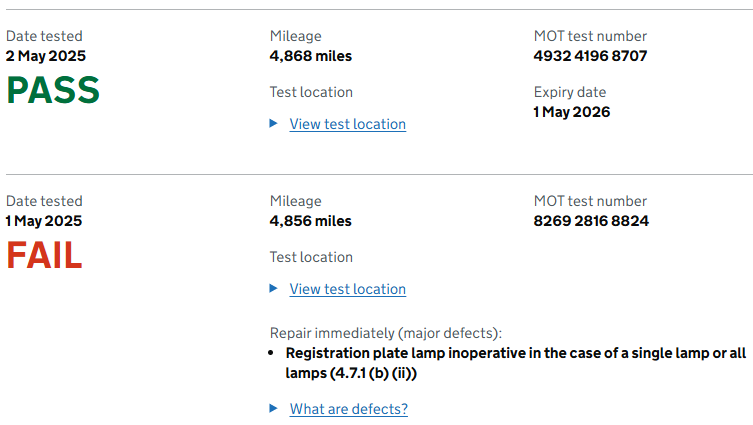Open View test location link under FAIL result
This screenshot has height=425, width=753.
pyautogui.click(x=347, y=289)
